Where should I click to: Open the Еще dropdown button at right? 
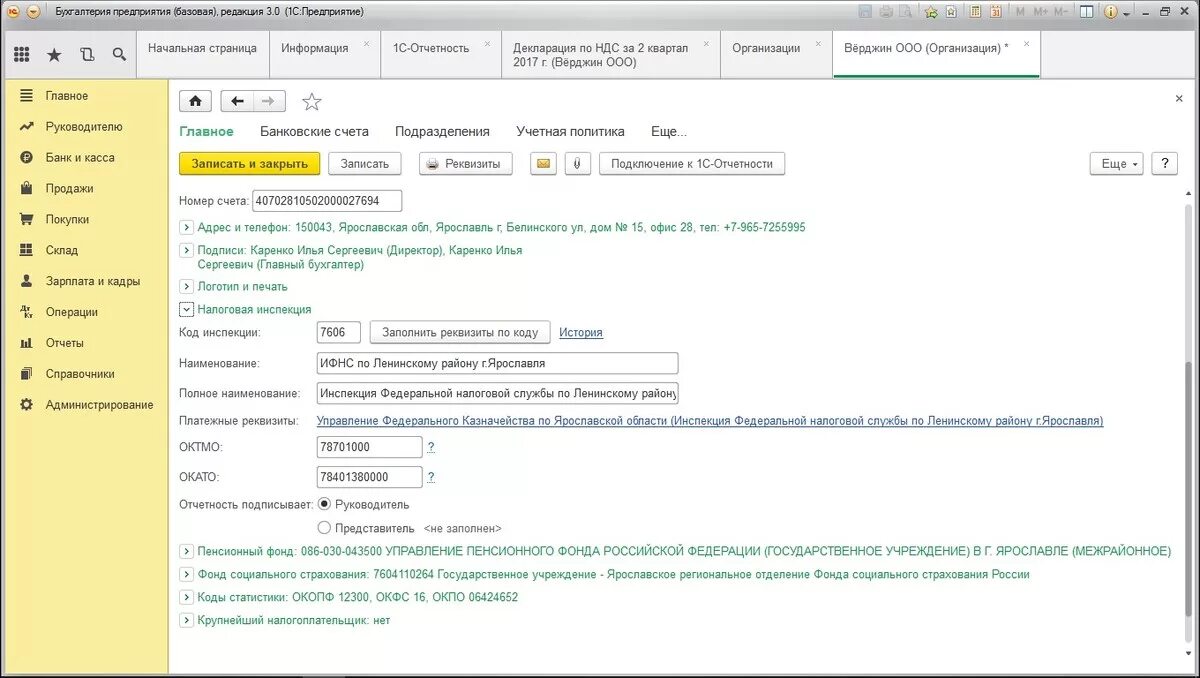coord(1116,164)
